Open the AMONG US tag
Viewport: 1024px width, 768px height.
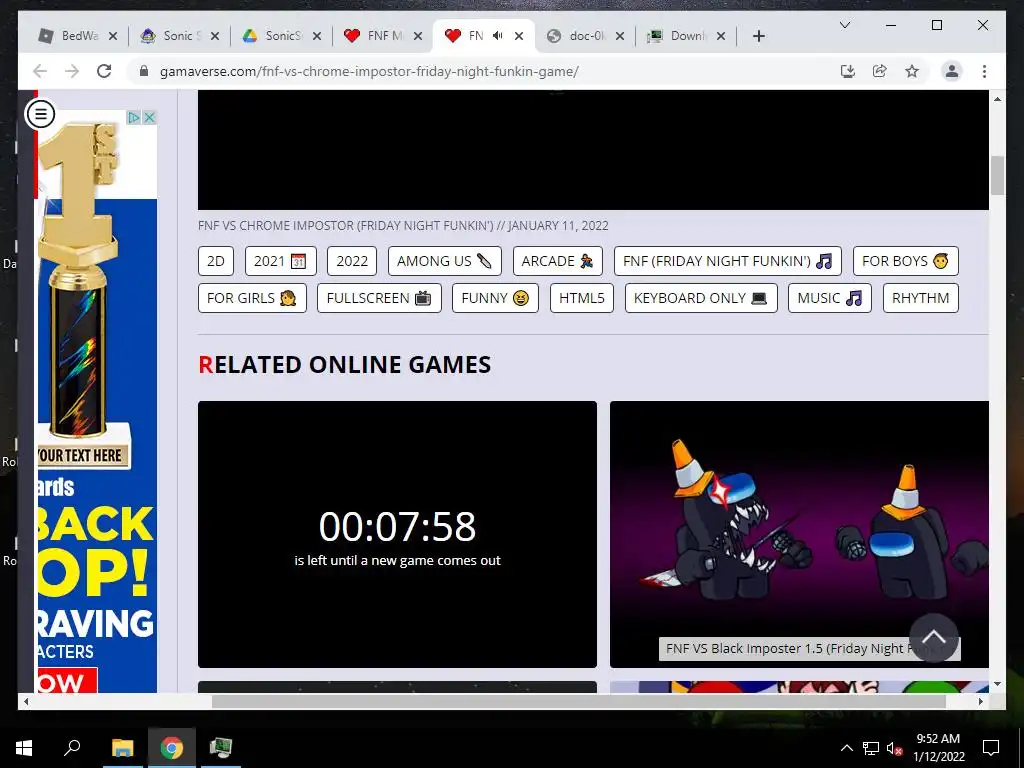click(x=444, y=261)
